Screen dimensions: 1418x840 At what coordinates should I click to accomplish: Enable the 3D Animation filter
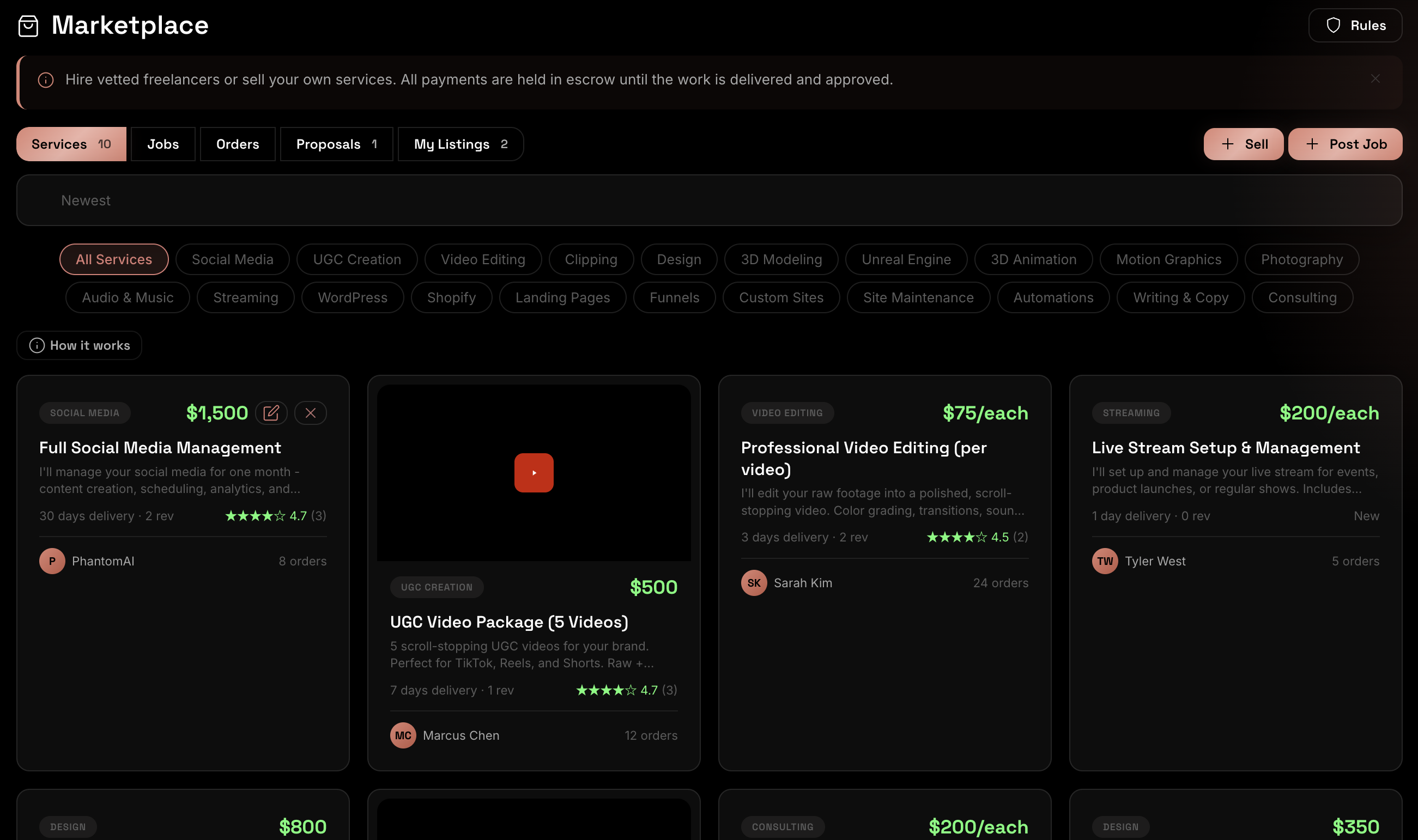pos(1033,259)
